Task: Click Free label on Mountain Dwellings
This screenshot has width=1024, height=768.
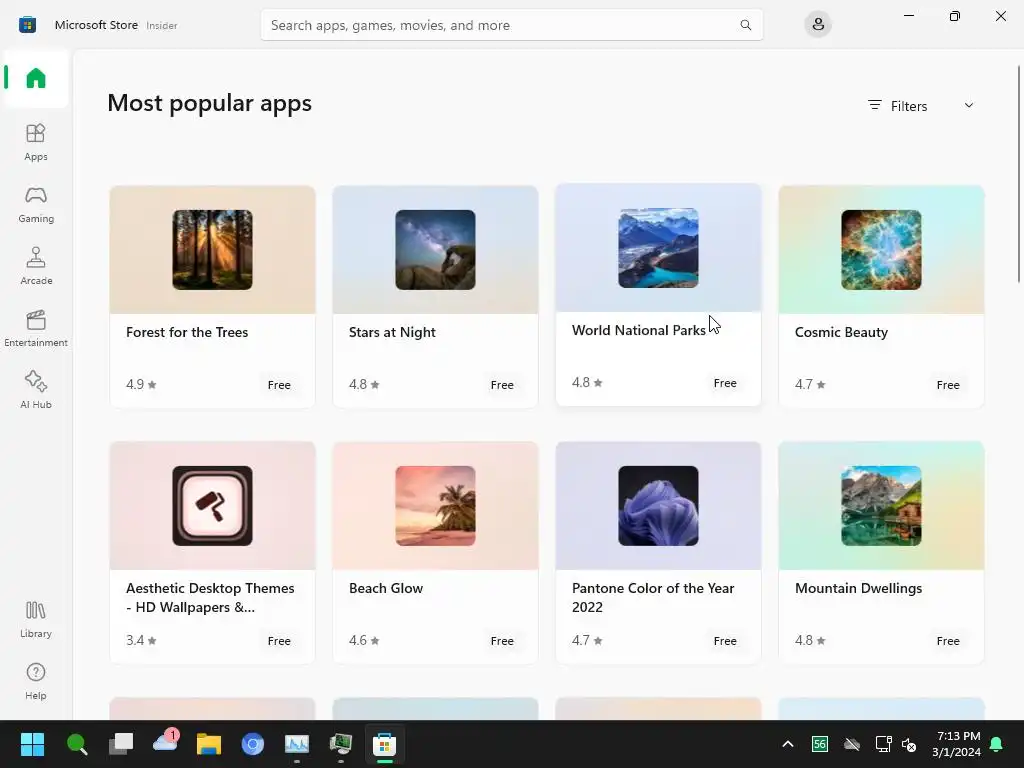Action: pos(948,641)
